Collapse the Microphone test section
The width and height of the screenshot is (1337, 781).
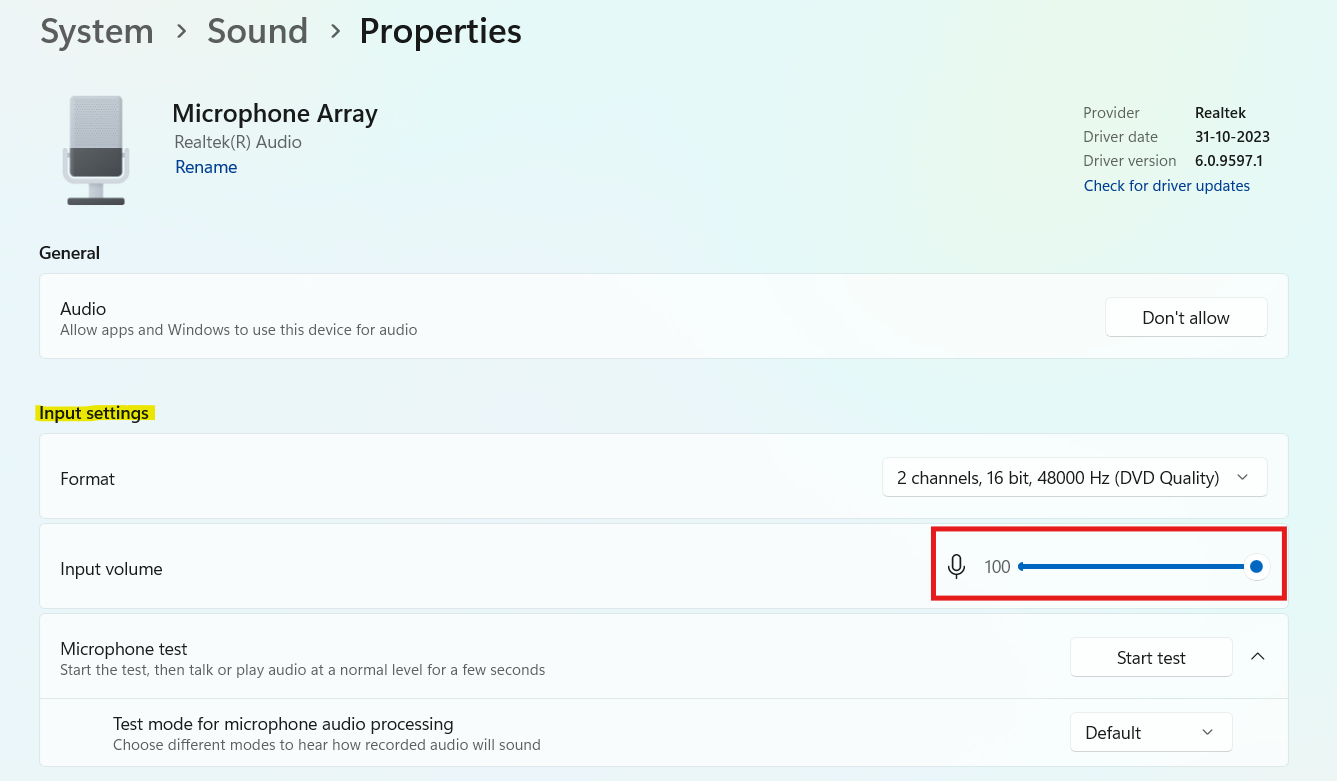(x=1258, y=657)
